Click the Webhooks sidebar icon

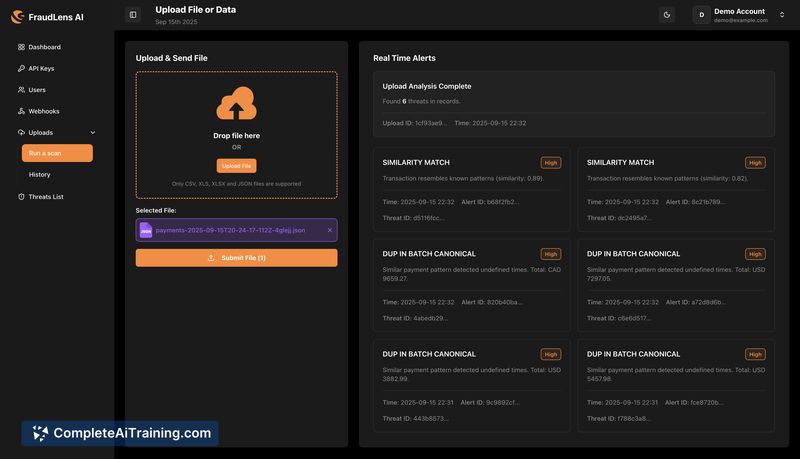21,111
